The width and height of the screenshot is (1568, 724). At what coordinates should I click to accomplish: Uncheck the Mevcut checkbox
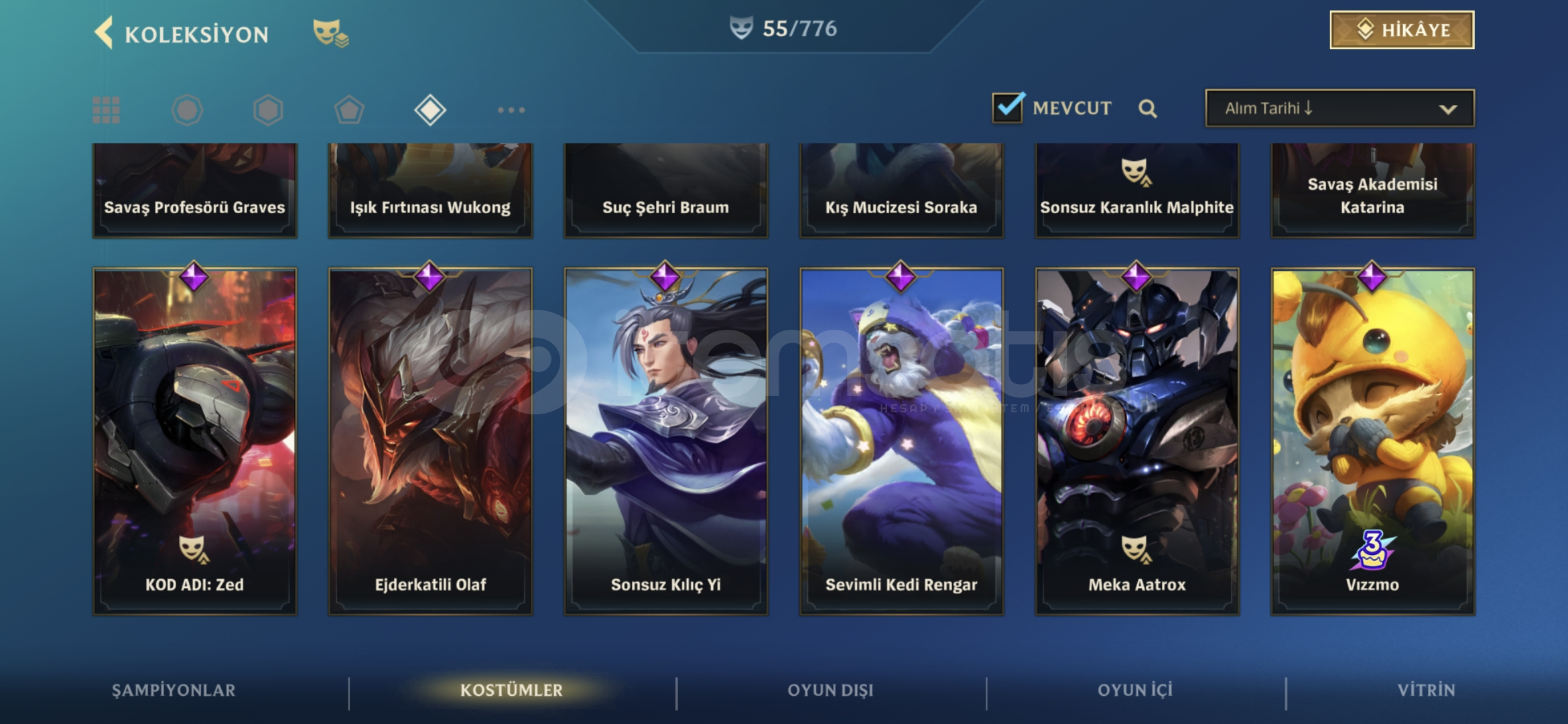[1008, 108]
